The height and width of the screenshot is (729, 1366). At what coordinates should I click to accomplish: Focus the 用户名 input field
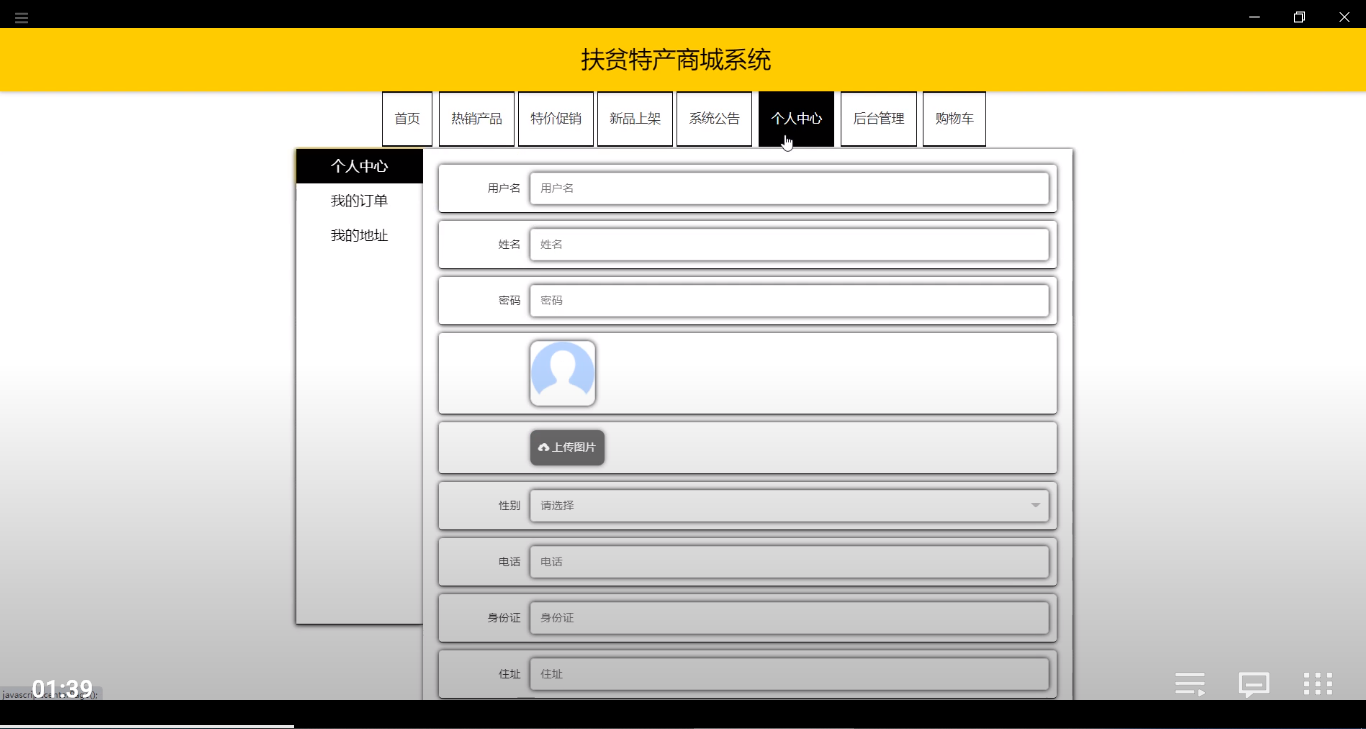pos(789,188)
